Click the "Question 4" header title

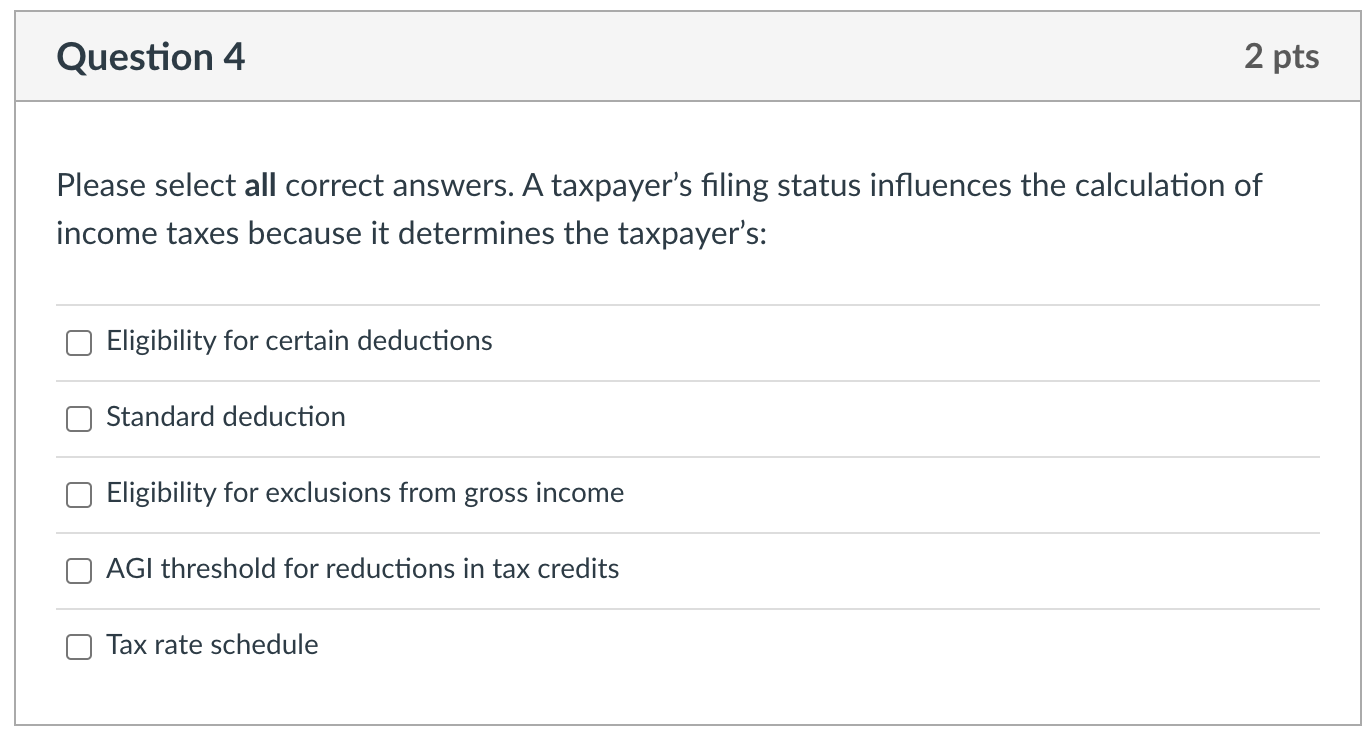pyautogui.click(x=150, y=56)
